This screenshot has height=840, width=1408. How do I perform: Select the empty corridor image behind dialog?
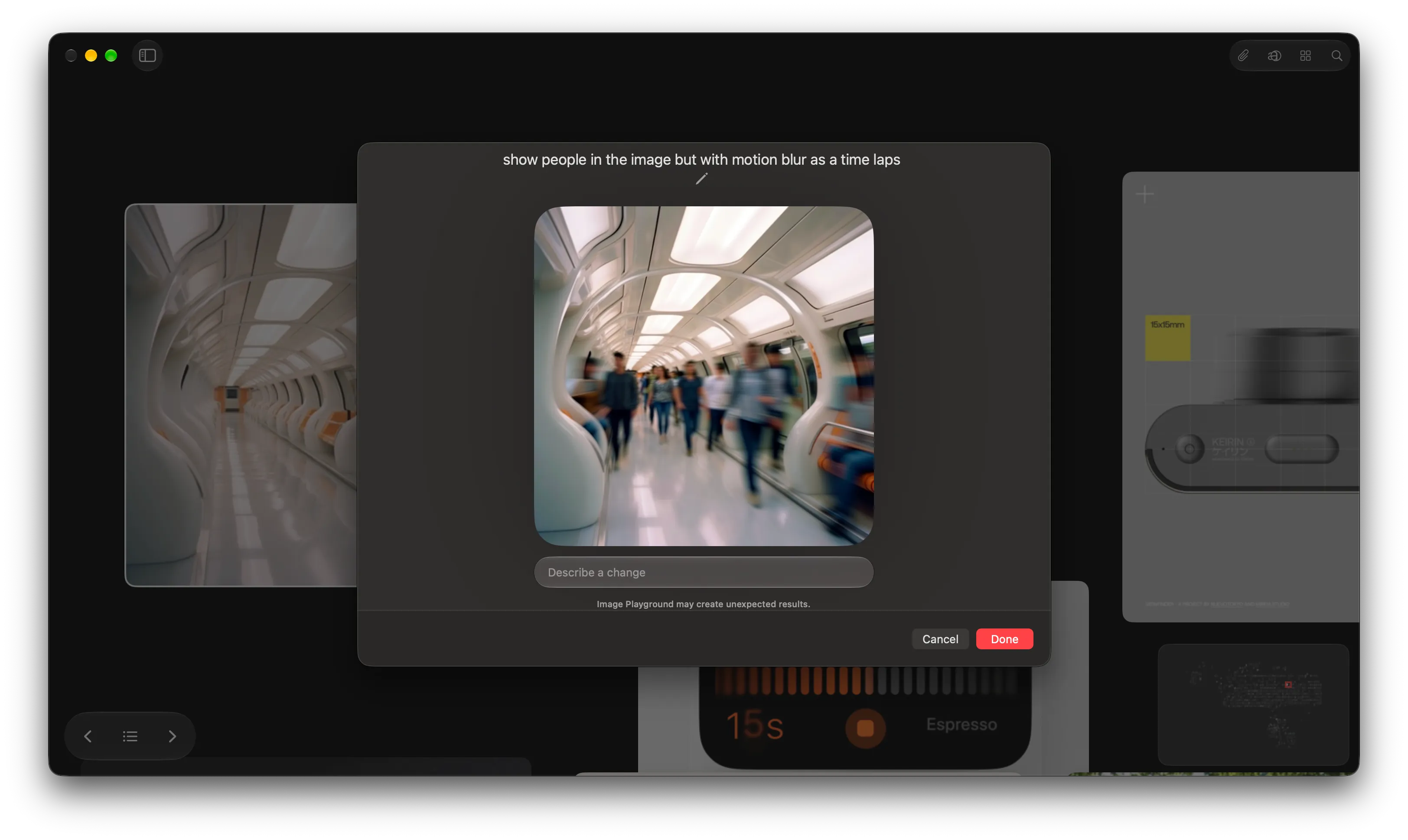click(x=241, y=394)
